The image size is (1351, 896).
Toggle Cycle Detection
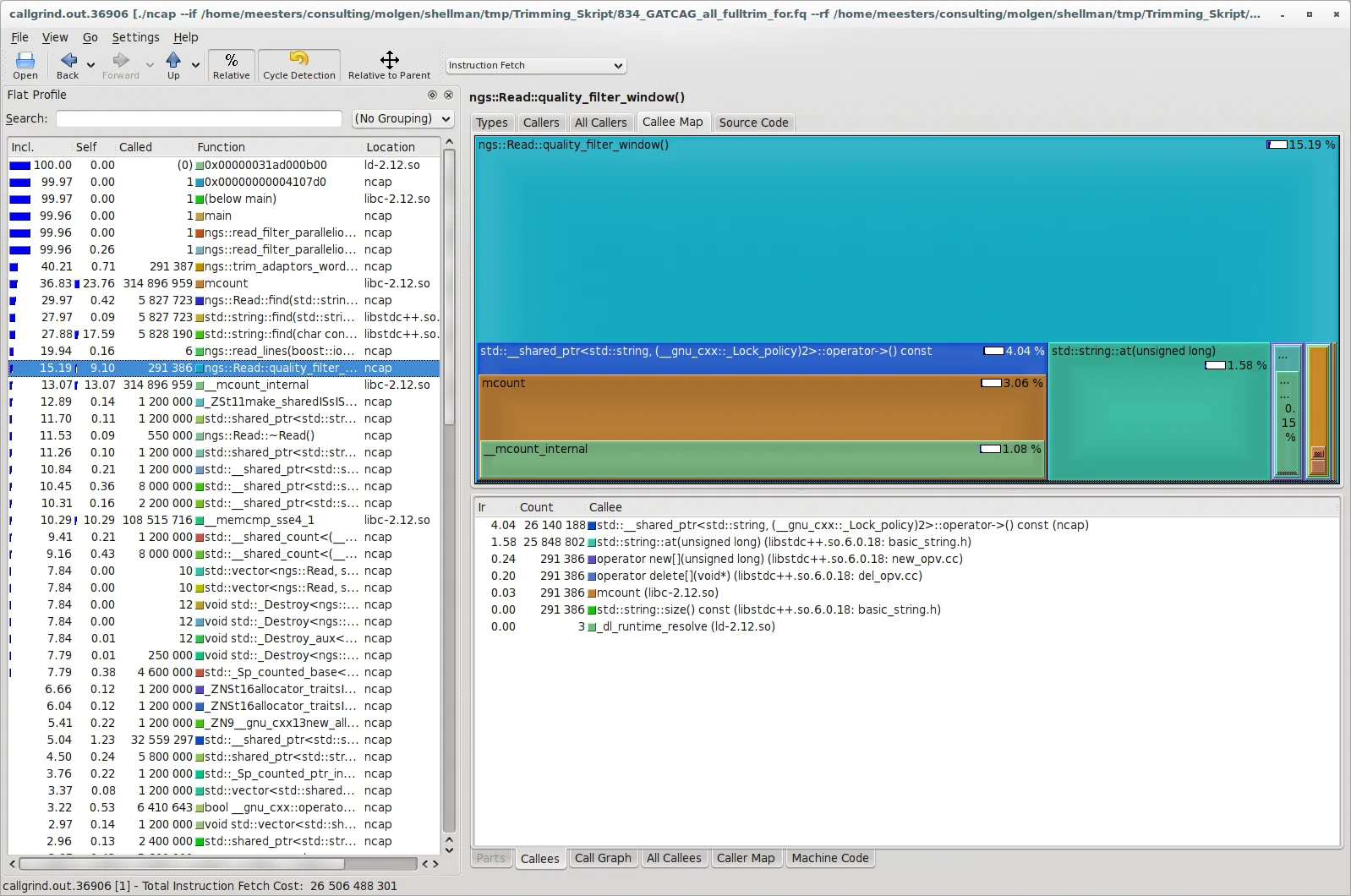pyautogui.click(x=299, y=65)
